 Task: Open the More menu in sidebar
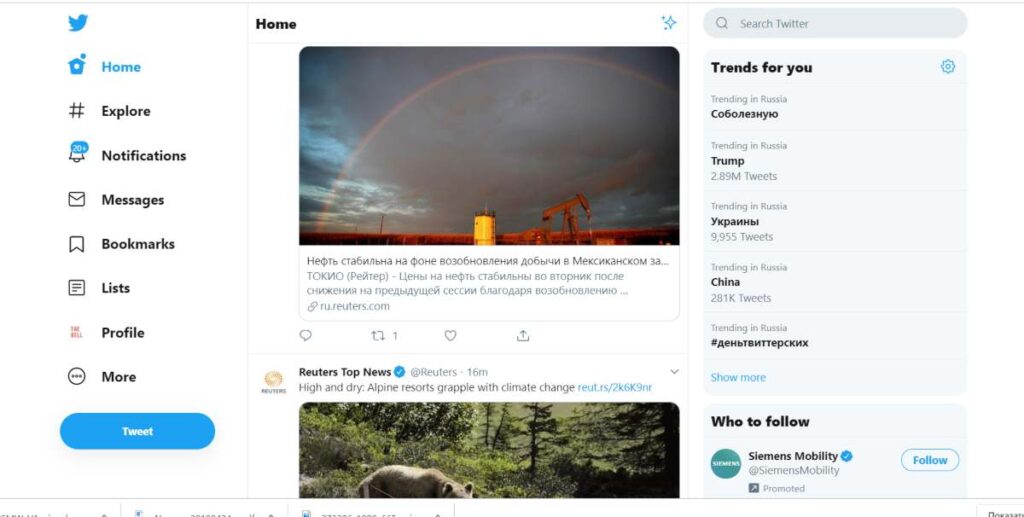tap(77, 377)
